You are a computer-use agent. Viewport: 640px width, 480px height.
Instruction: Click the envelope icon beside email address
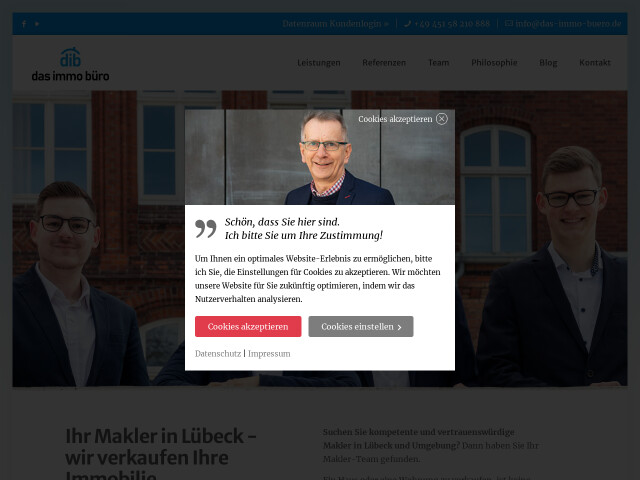pos(509,23)
